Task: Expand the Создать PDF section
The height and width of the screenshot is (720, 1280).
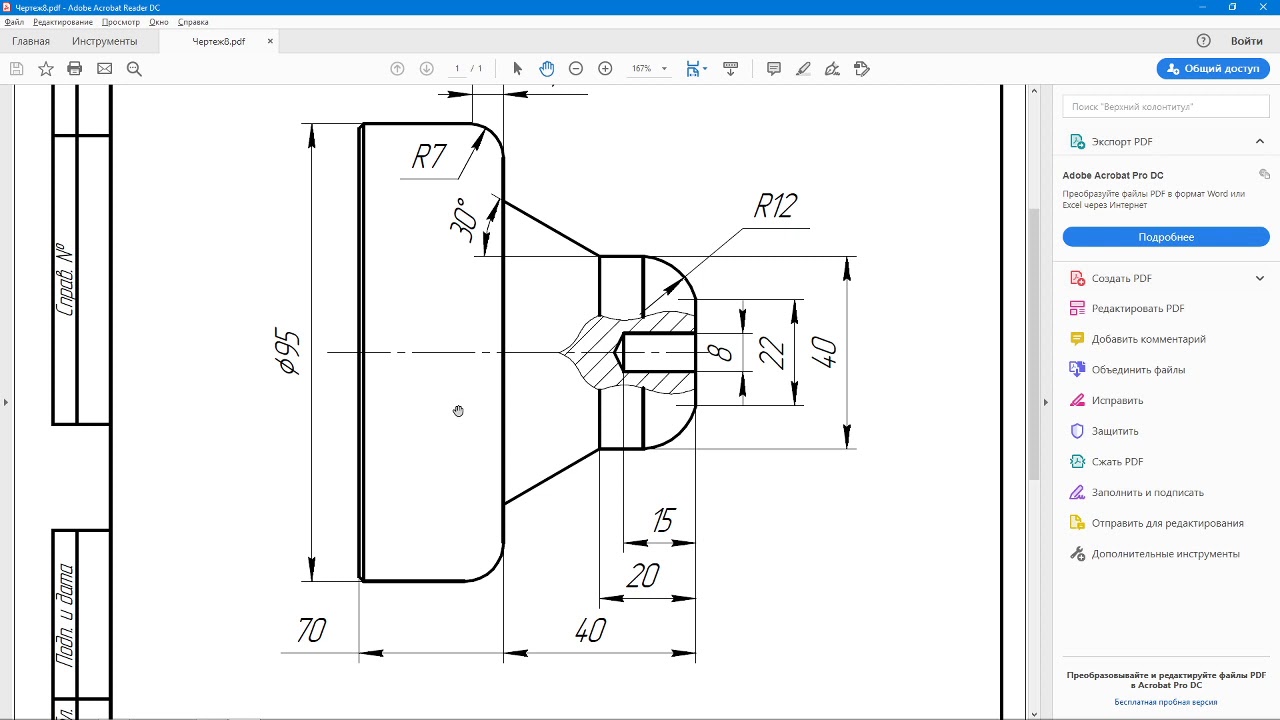Action: pyautogui.click(x=1260, y=278)
